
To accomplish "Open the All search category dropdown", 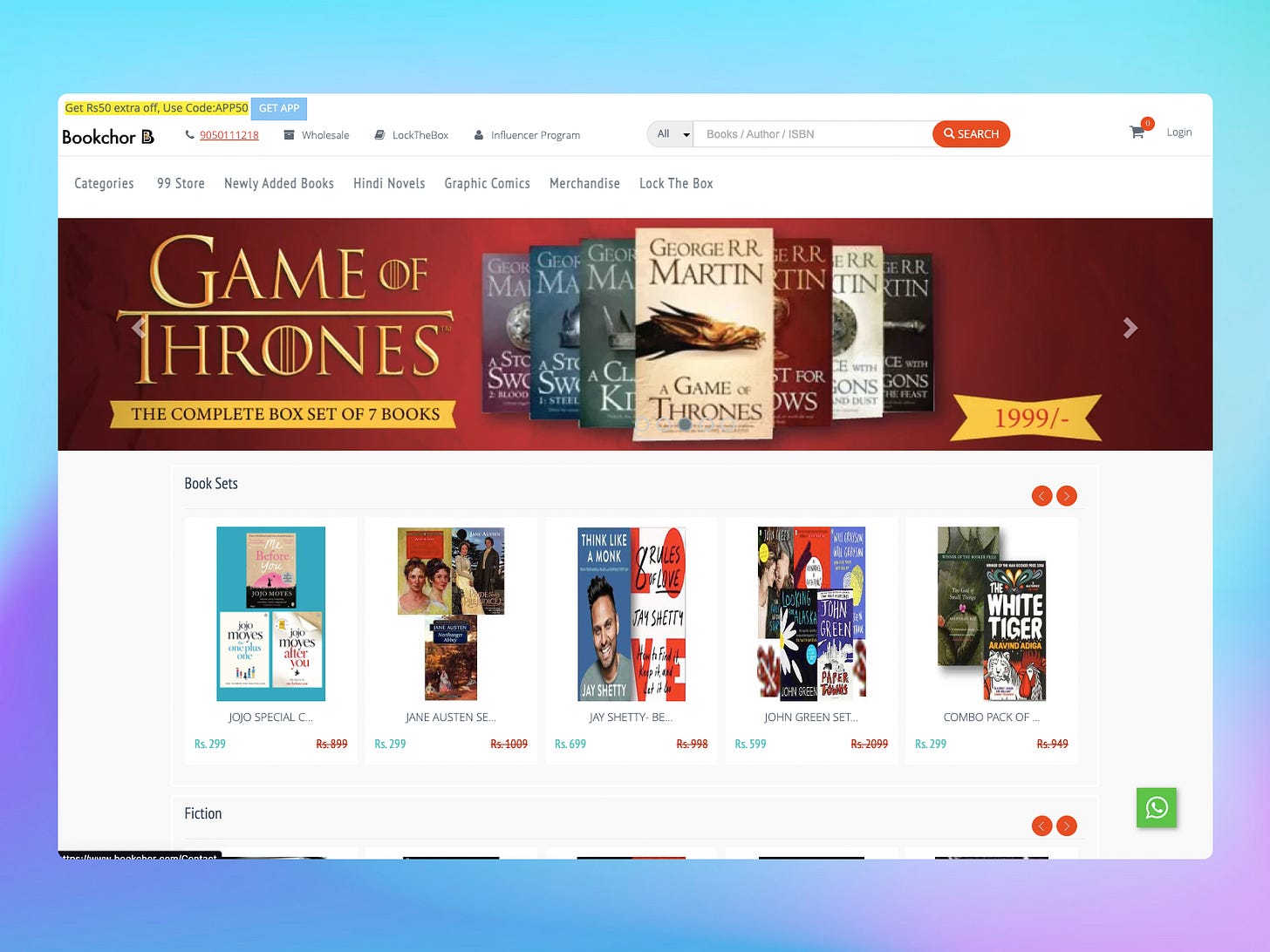I will pos(670,134).
